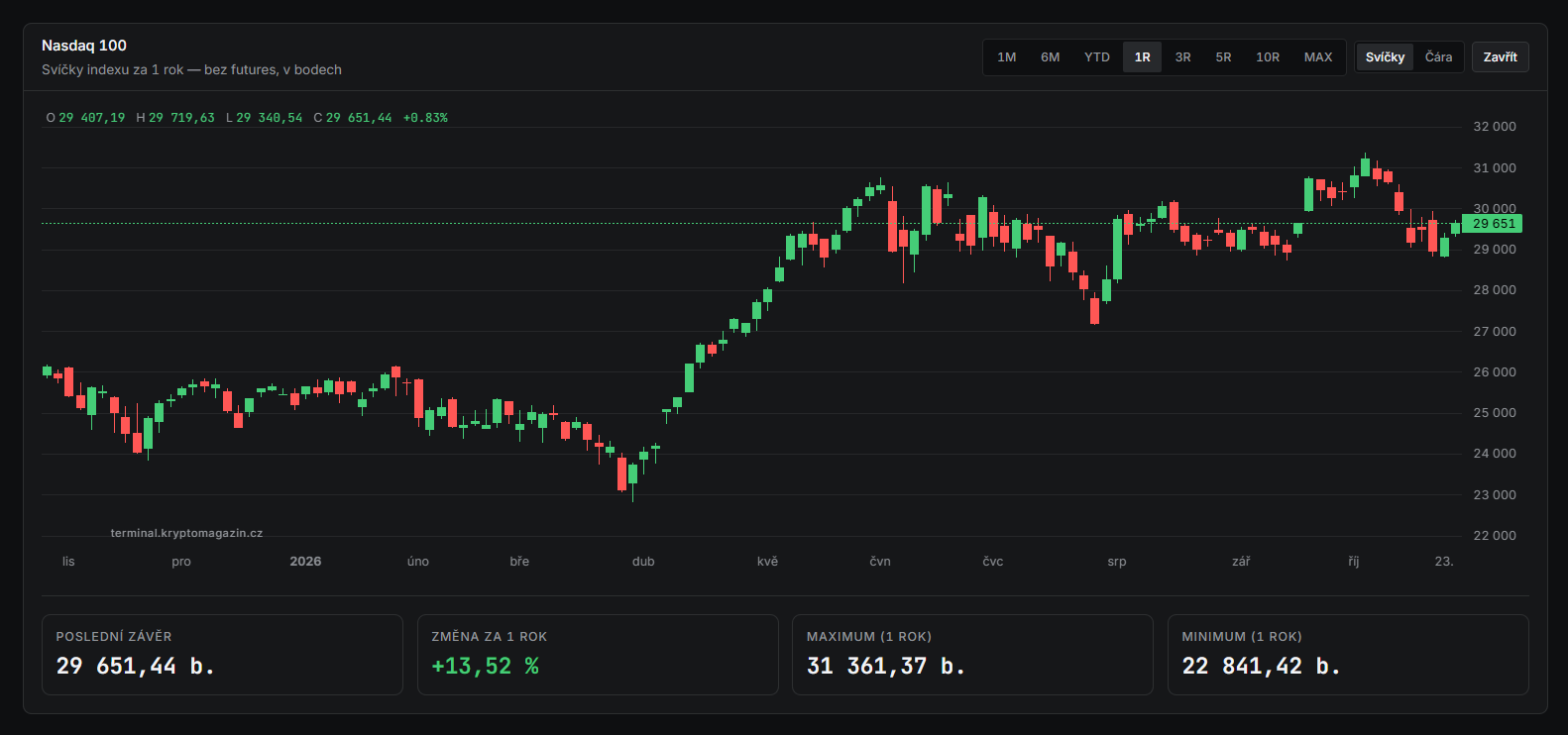The image size is (1568, 735).
Task: Click the low value L 29 340,54
Action: click(x=264, y=118)
